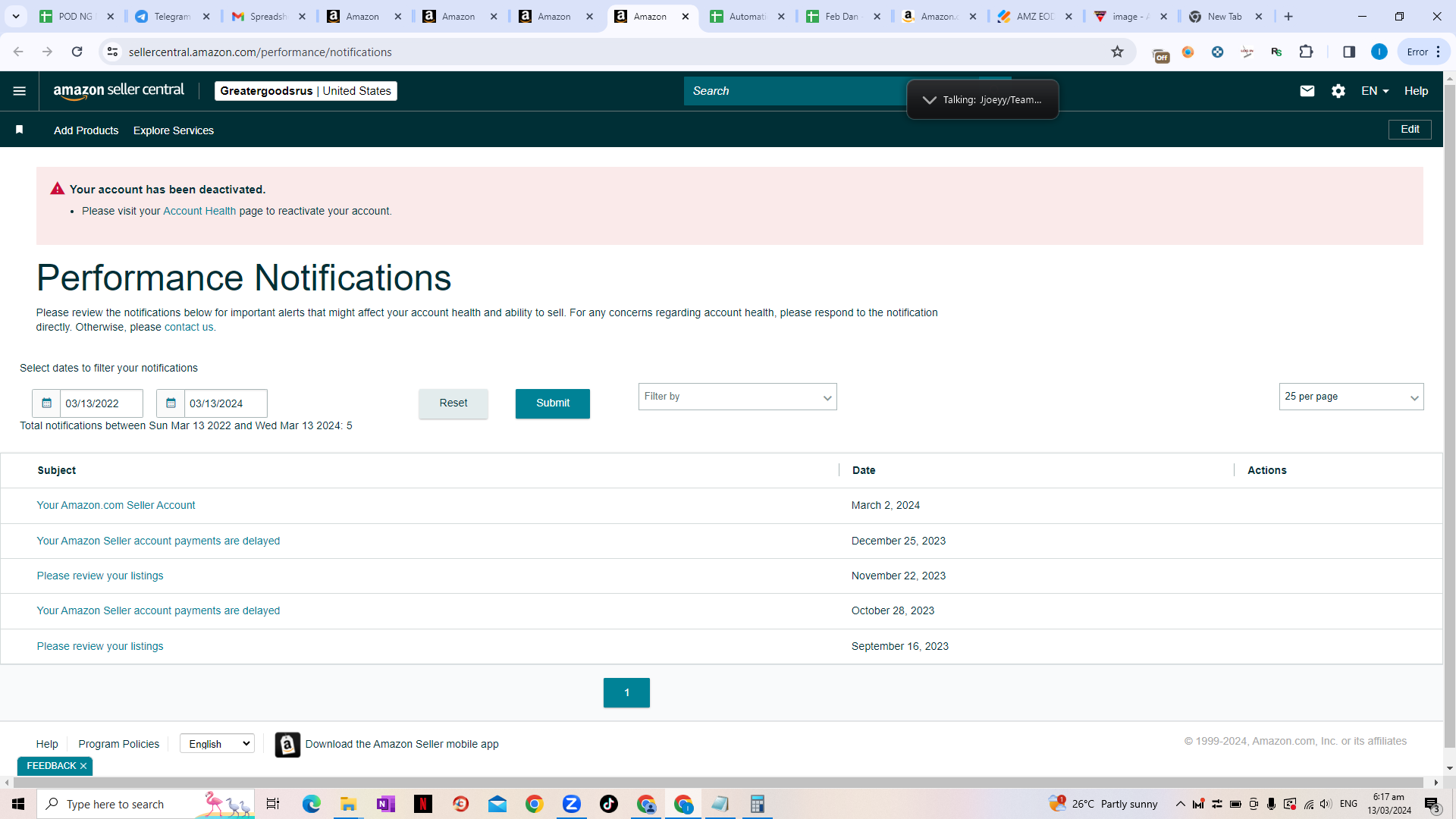The height and width of the screenshot is (819, 1456).
Task: Click the browser address bar URL
Action: tap(260, 52)
